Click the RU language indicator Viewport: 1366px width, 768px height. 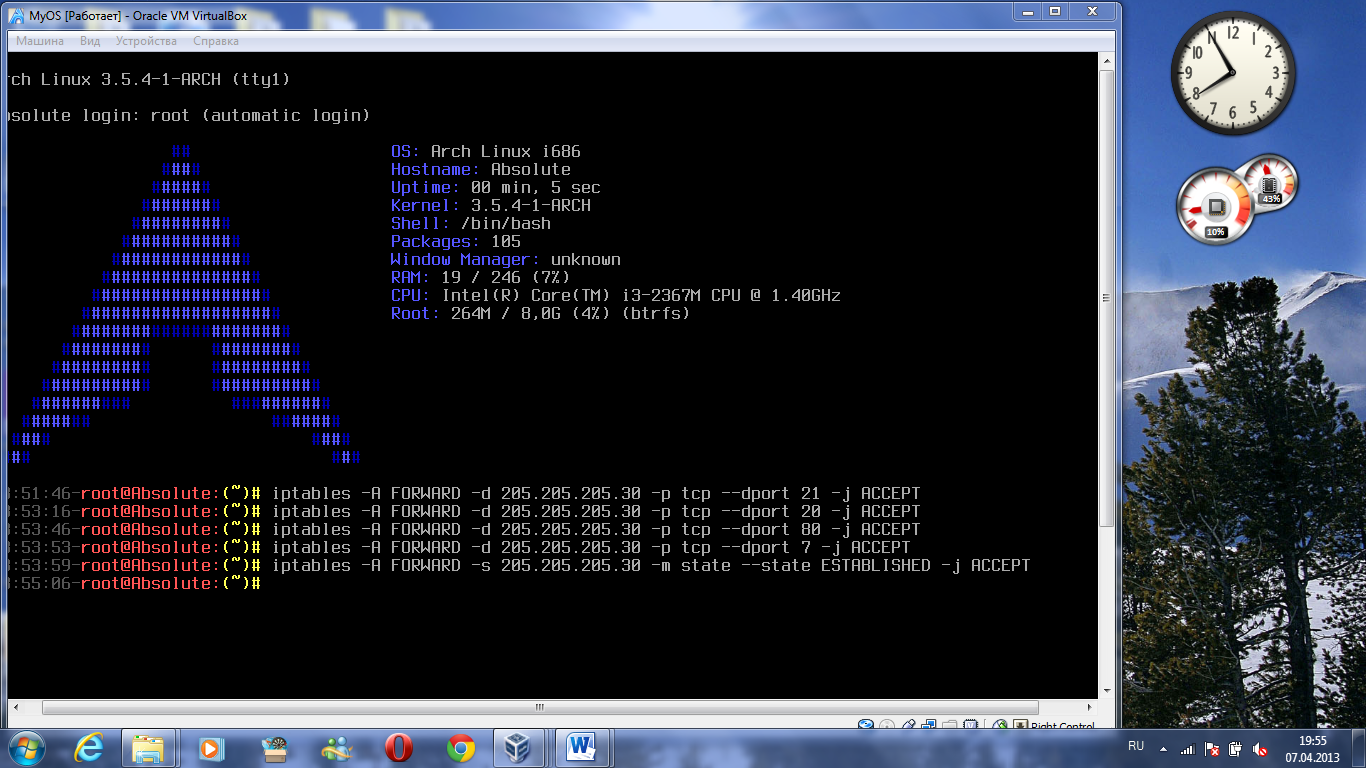(1136, 746)
